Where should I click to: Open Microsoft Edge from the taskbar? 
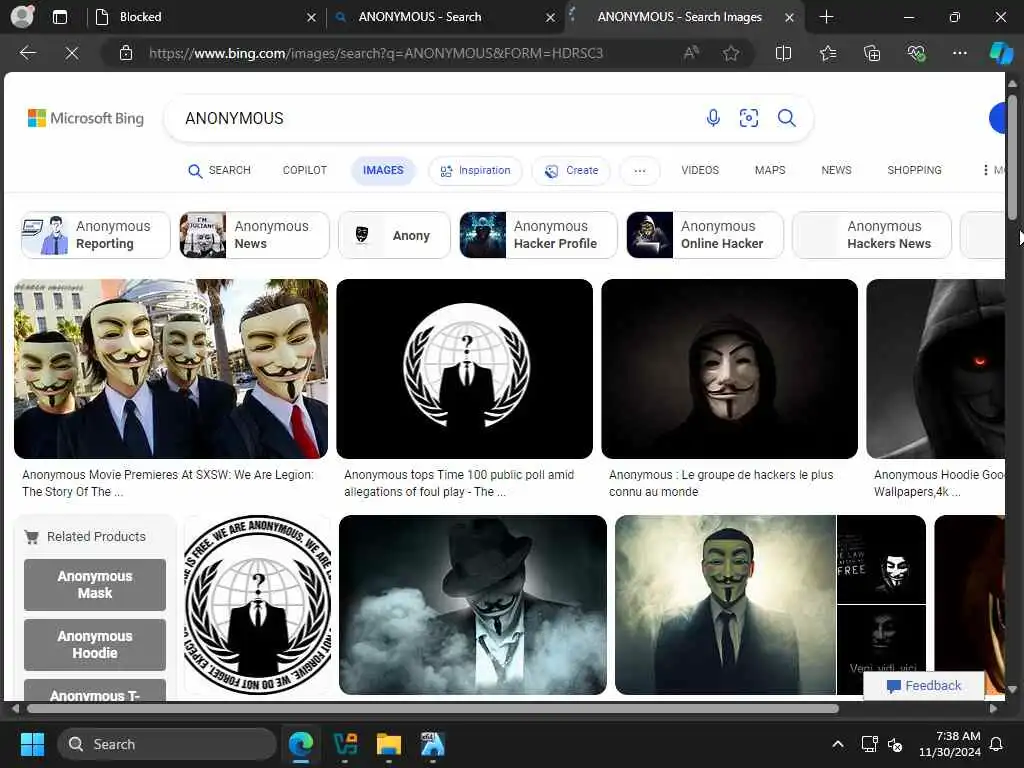[x=301, y=744]
